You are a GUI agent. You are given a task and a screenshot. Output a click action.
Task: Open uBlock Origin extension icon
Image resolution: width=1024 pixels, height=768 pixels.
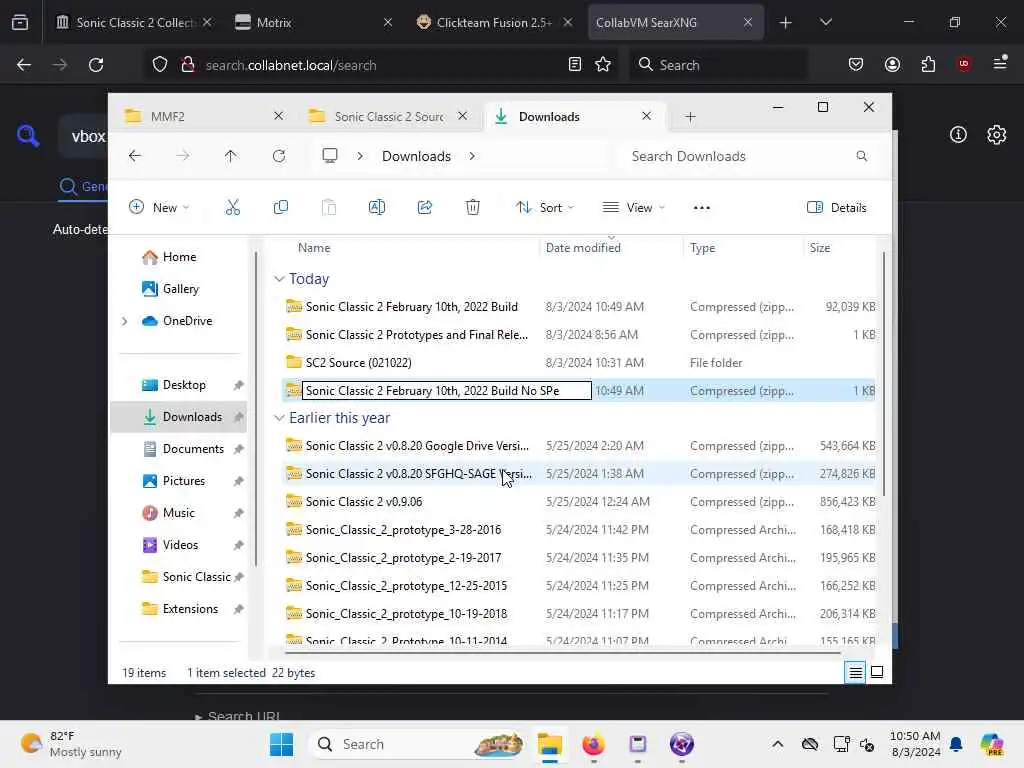pos(964,64)
